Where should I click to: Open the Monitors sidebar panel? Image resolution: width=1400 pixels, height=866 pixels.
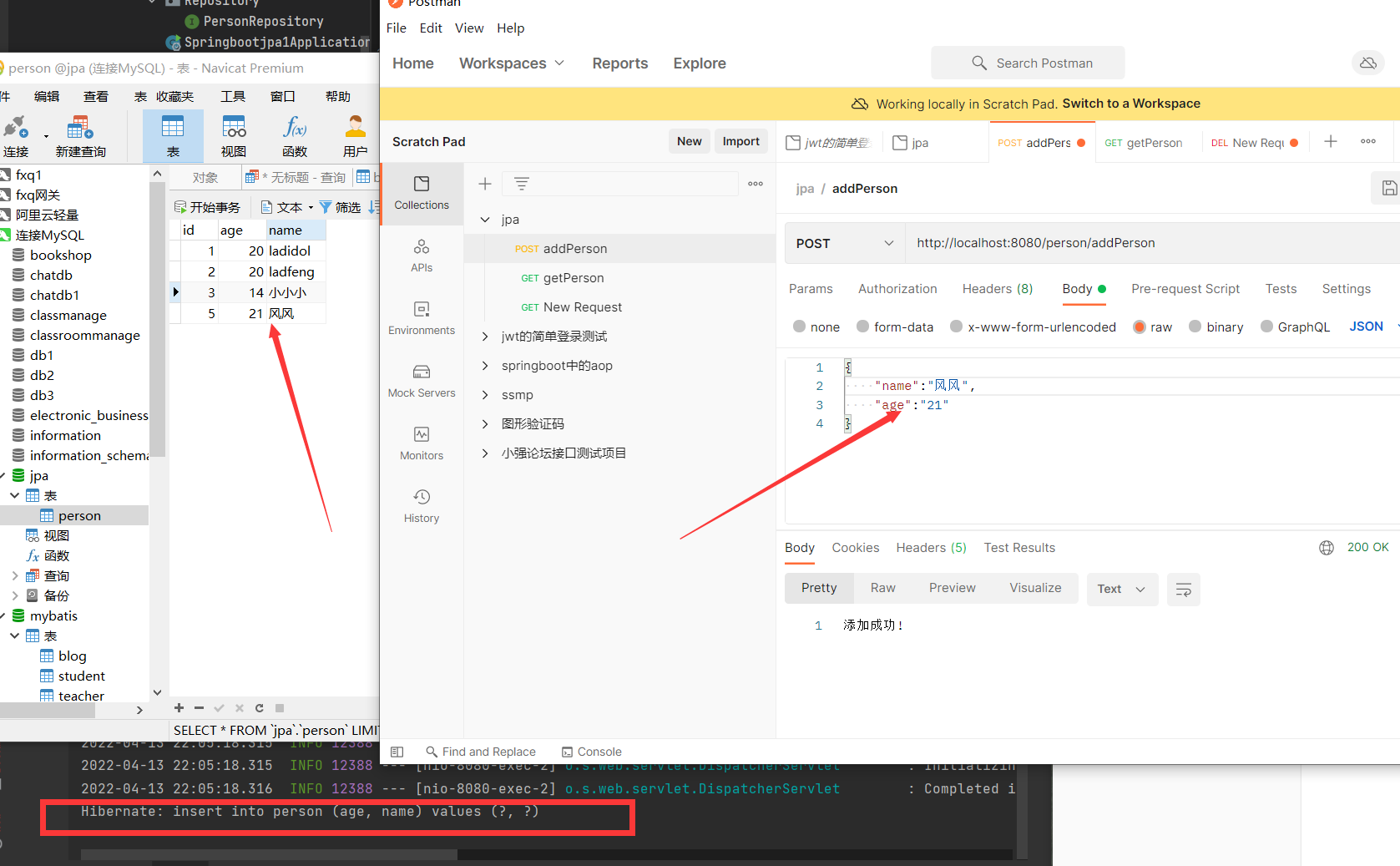(422, 443)
